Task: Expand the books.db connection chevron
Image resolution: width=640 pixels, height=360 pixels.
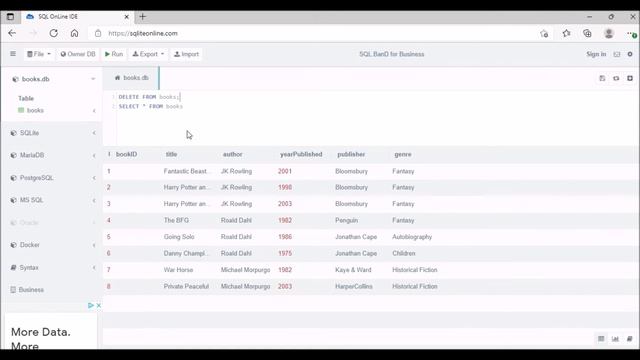Action: pos(93,79)
